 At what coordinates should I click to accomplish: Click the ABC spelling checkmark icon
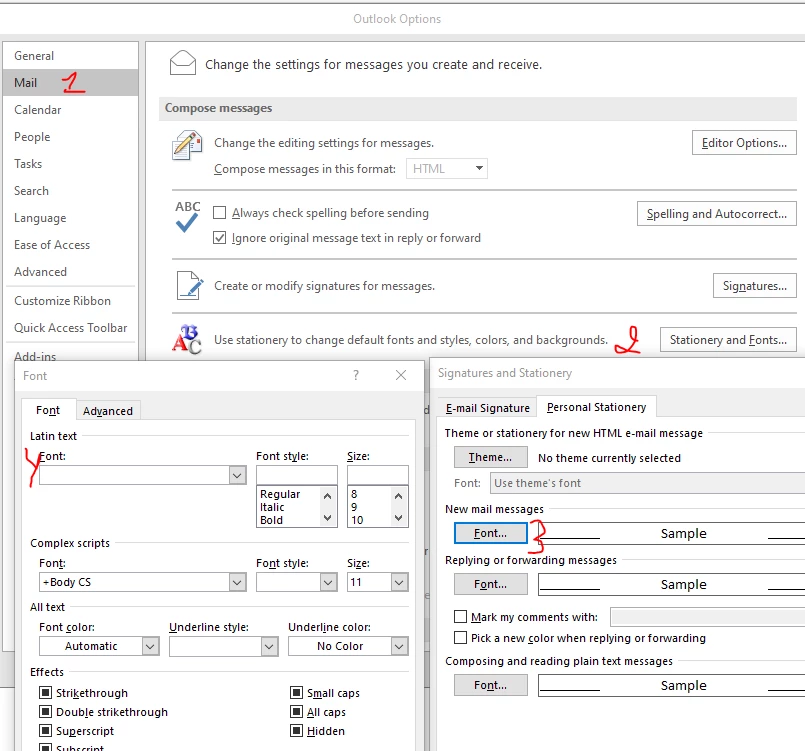point(187,217)
